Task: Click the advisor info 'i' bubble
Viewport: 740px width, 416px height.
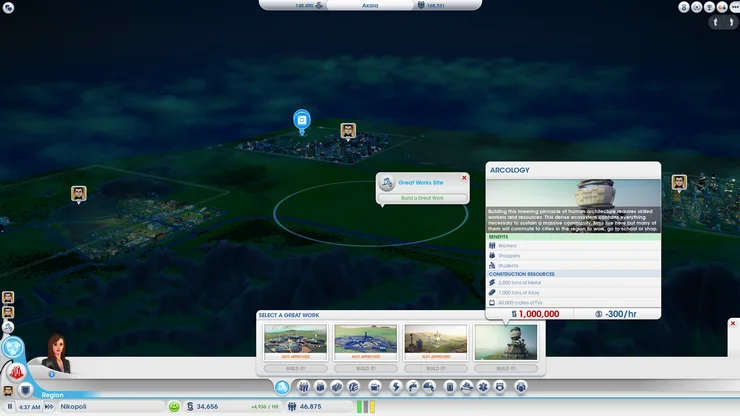Action: click(x=51, y=374)
